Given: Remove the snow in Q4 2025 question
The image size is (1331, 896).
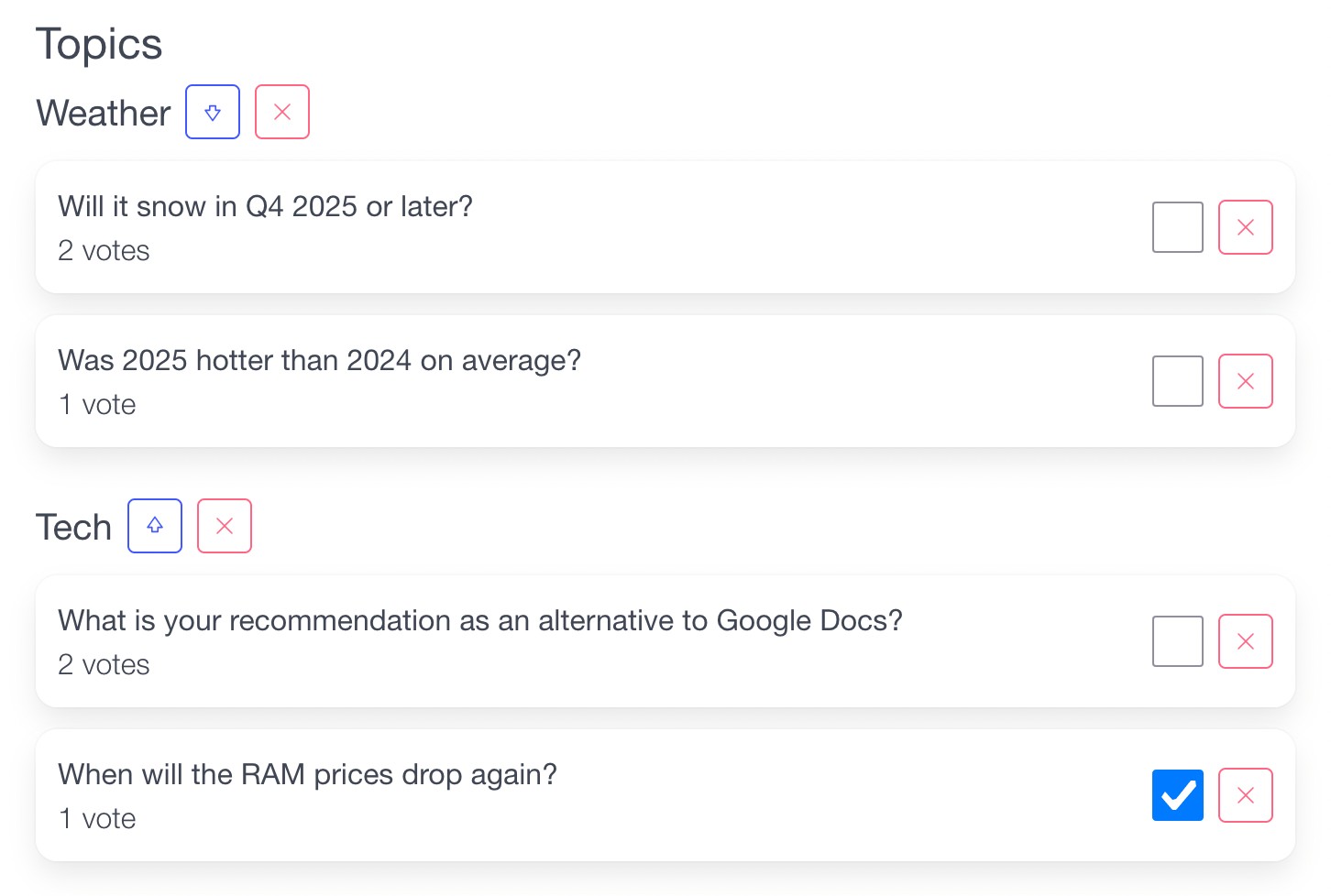Looking at the screenshot, I should 1245,227.
